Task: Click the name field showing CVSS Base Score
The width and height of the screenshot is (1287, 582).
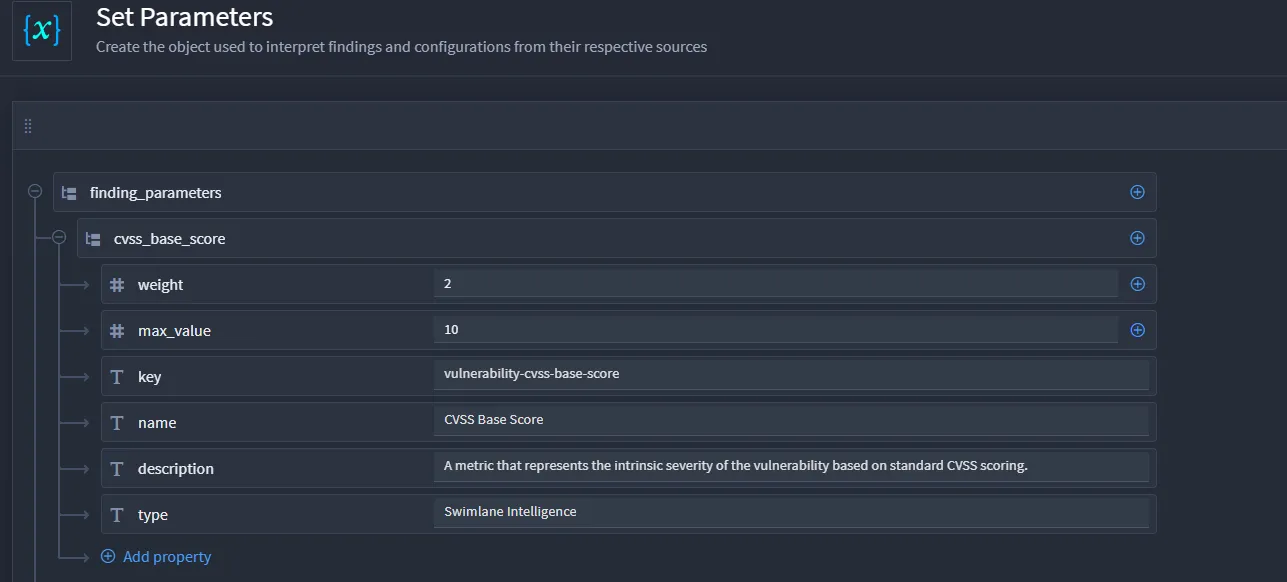Action: pos(791,421)
